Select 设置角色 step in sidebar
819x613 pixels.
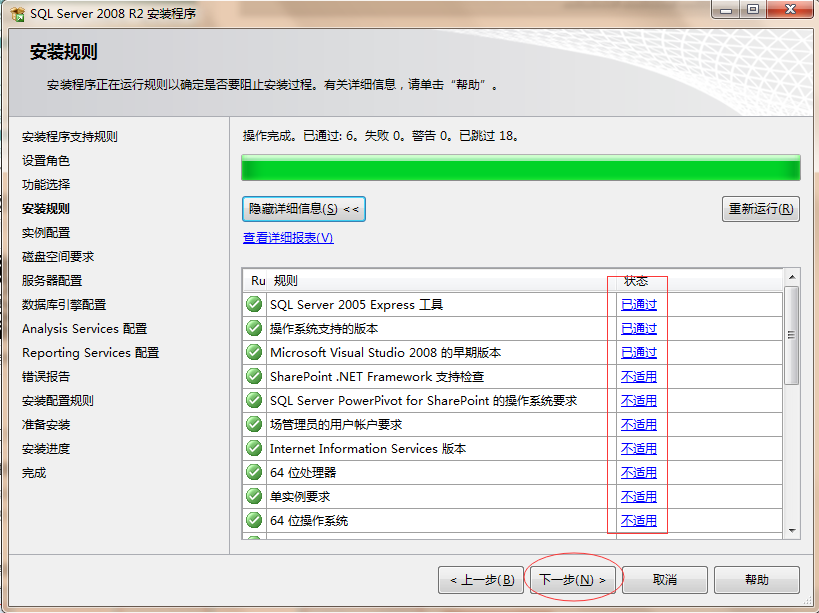[x=45, y=160]
